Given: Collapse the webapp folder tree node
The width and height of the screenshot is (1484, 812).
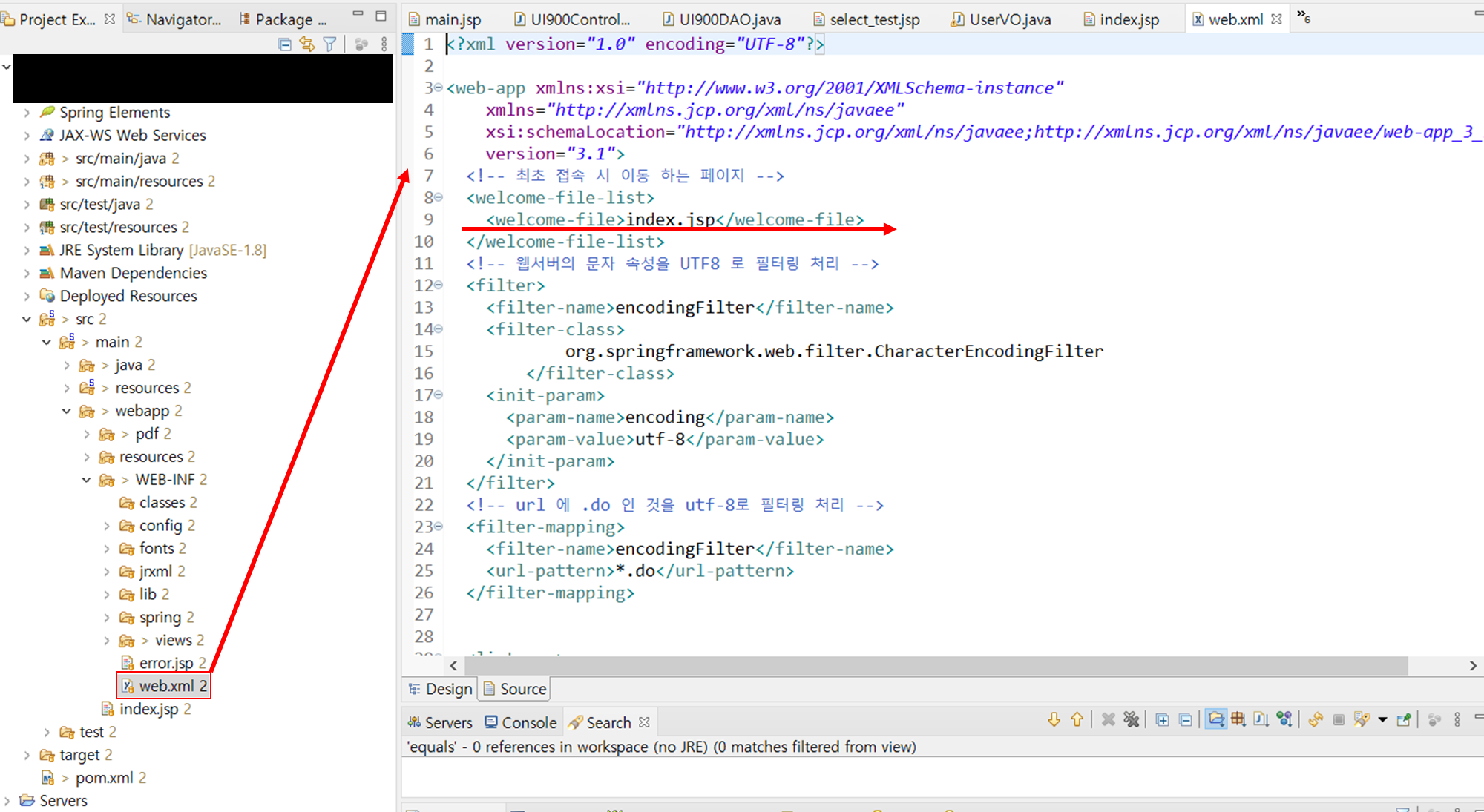Looking at the screenshot, I should click(67, 411).
